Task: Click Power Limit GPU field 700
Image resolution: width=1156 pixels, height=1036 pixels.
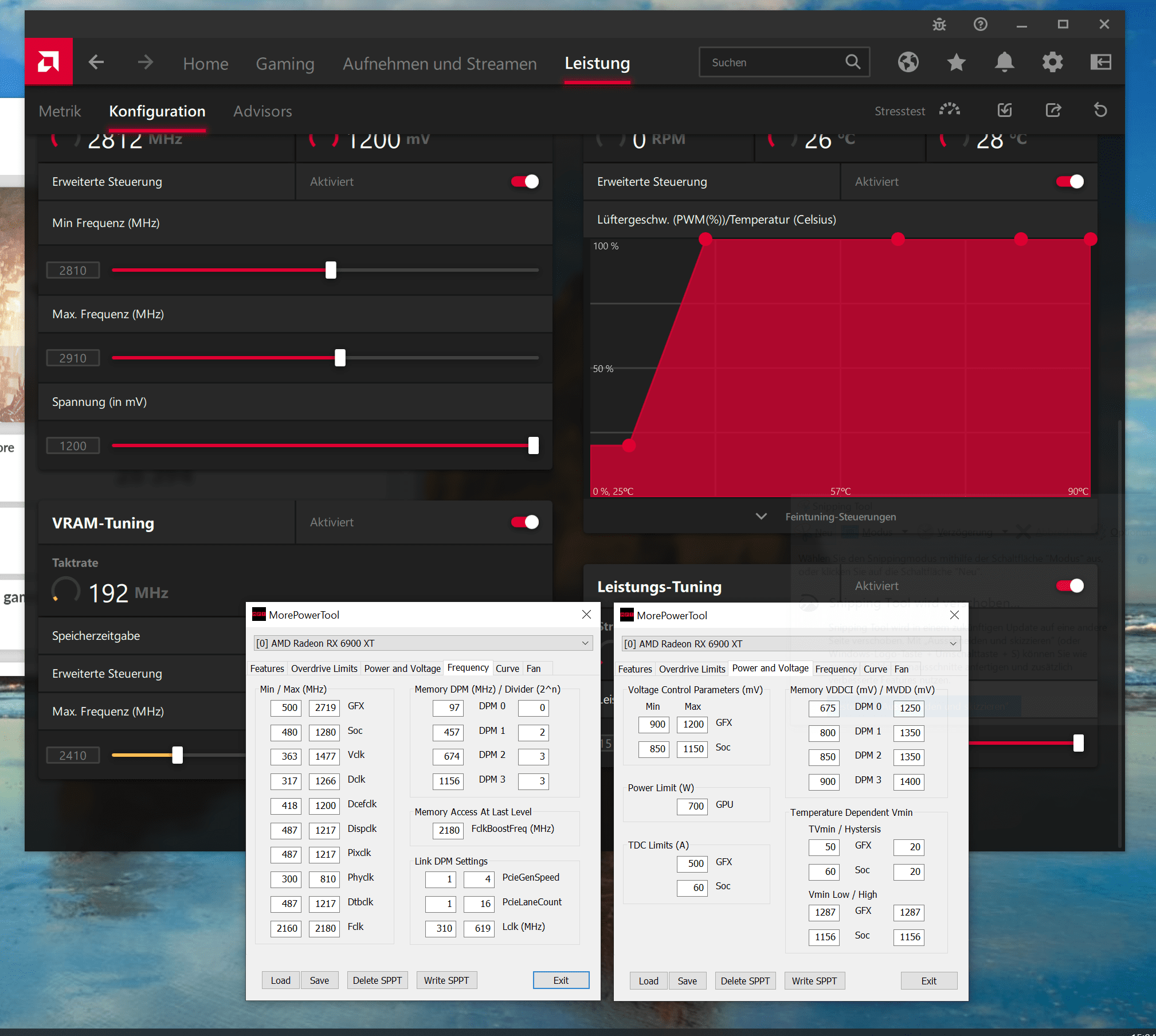Action: pos(692,806)
